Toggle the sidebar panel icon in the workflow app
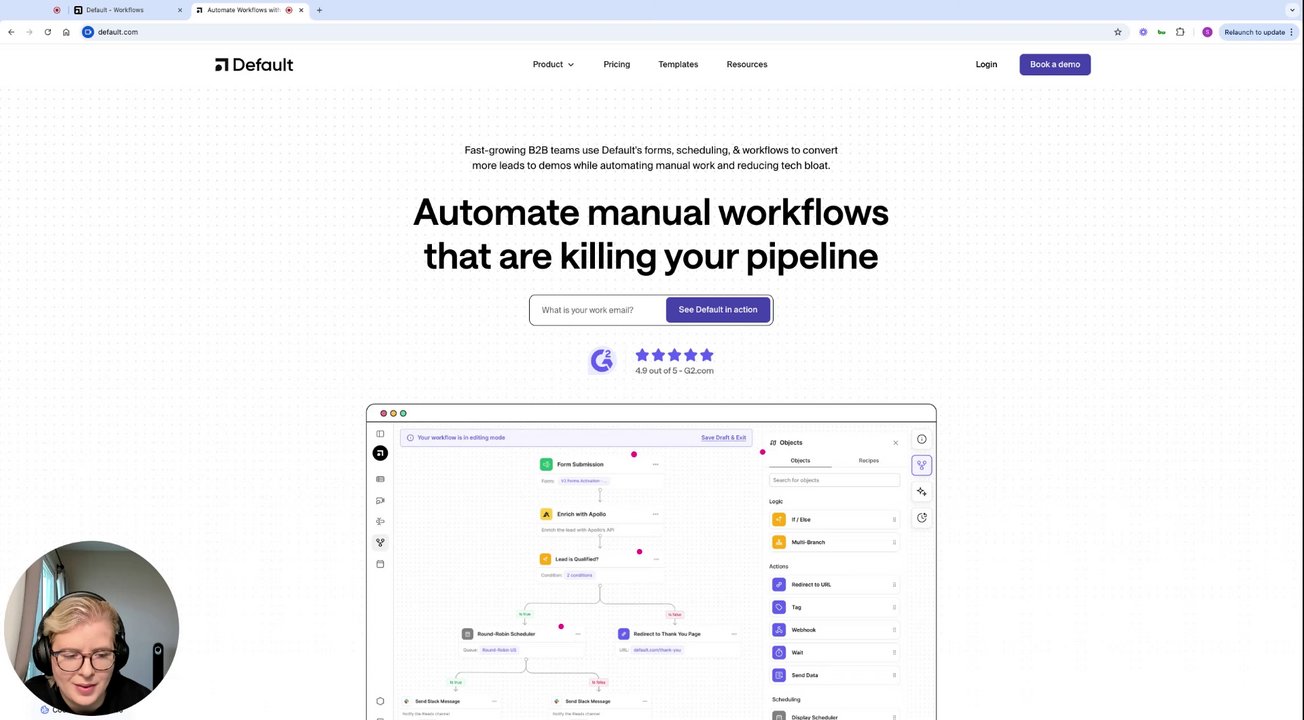This screenshot has width=1304, height=720. pos(380,434)
